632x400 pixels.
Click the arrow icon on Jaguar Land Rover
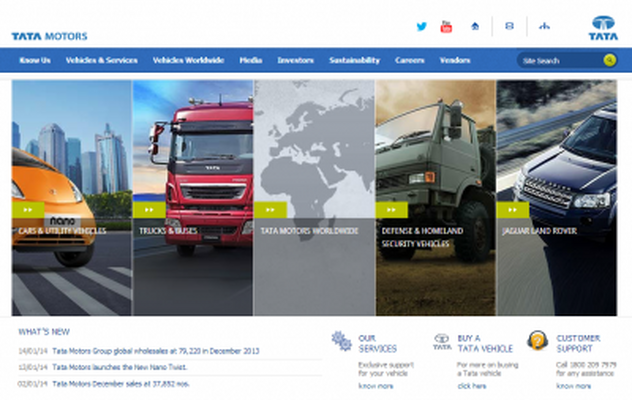tap(513, 210)
